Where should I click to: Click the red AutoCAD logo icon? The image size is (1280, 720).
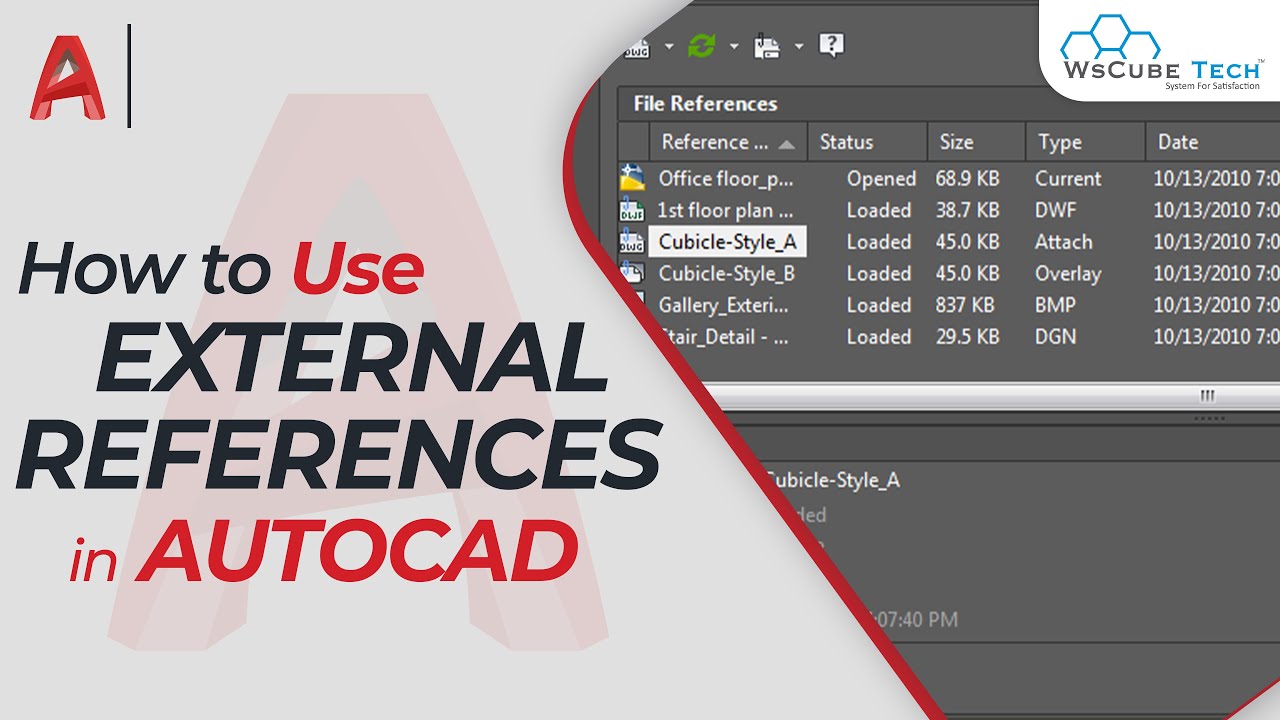pyautogui.click(x=68, y=78)
